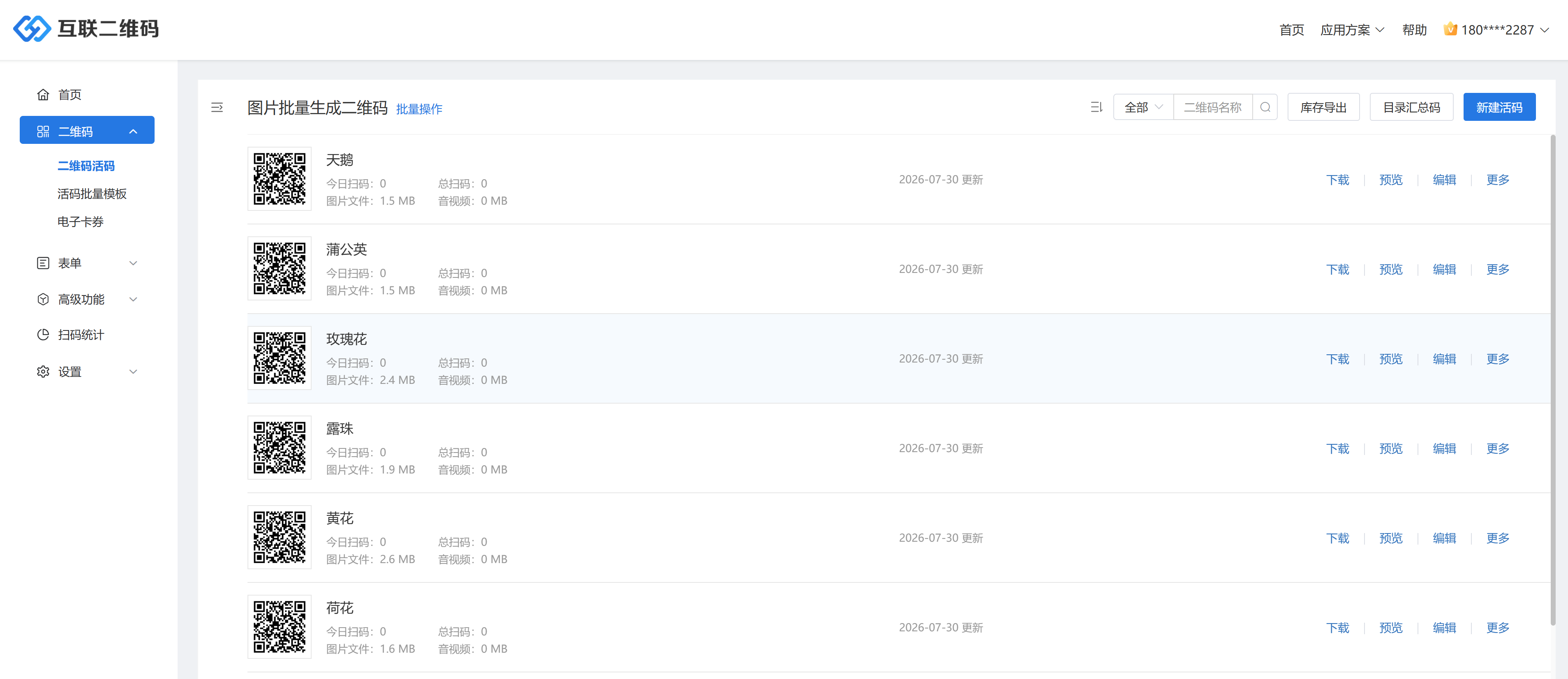Click the QR code thumbnail for 玫瑰花
This screenshot has width=1568, height=679.
point(280,358)
